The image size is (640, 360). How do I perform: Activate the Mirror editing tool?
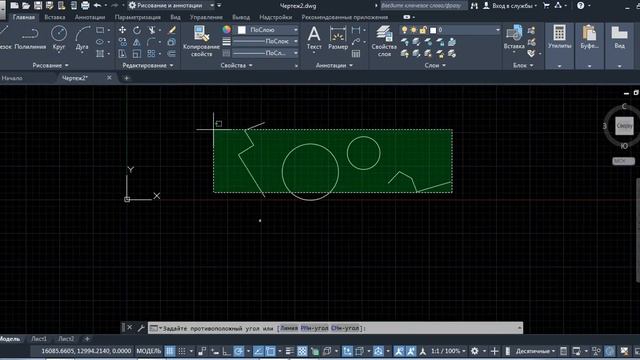click(x=137, y=42)
